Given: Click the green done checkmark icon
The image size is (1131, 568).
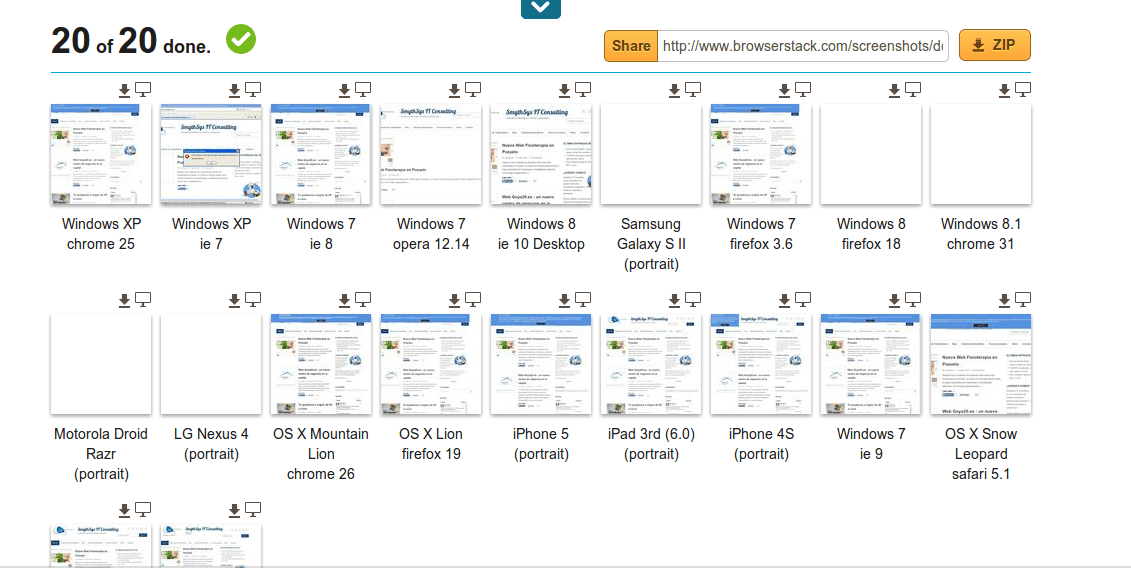Looking at the screenshot, I should coord(241,40).
